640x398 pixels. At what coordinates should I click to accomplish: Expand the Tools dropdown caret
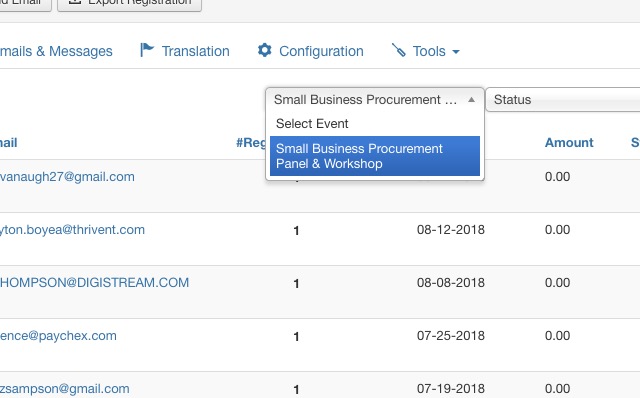[x=456, y=52]
